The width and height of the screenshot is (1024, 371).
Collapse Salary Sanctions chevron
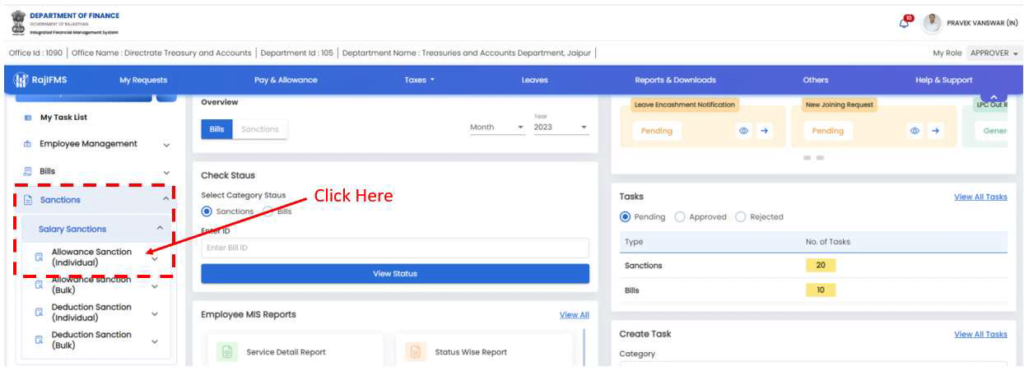[x=160, y=227]
